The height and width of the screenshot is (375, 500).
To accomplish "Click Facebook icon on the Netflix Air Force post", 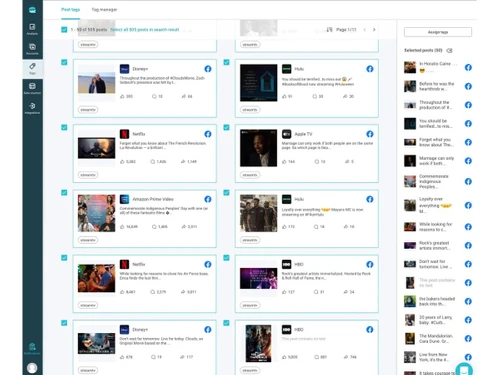I will 208,264.
